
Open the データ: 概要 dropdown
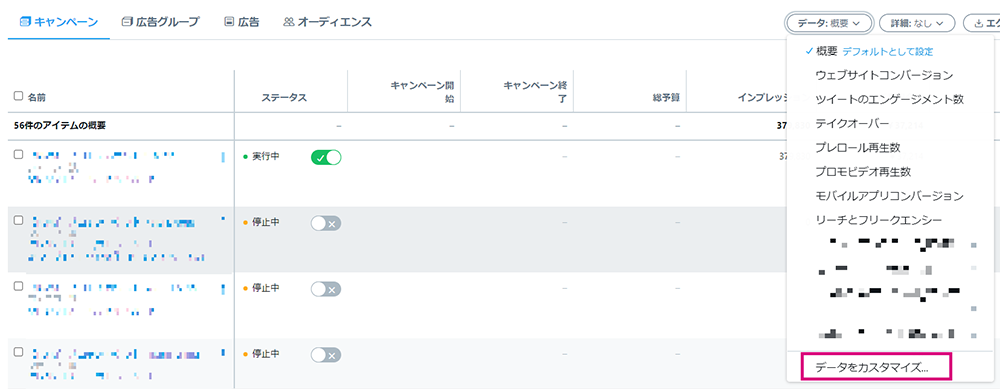pos(829,23)
